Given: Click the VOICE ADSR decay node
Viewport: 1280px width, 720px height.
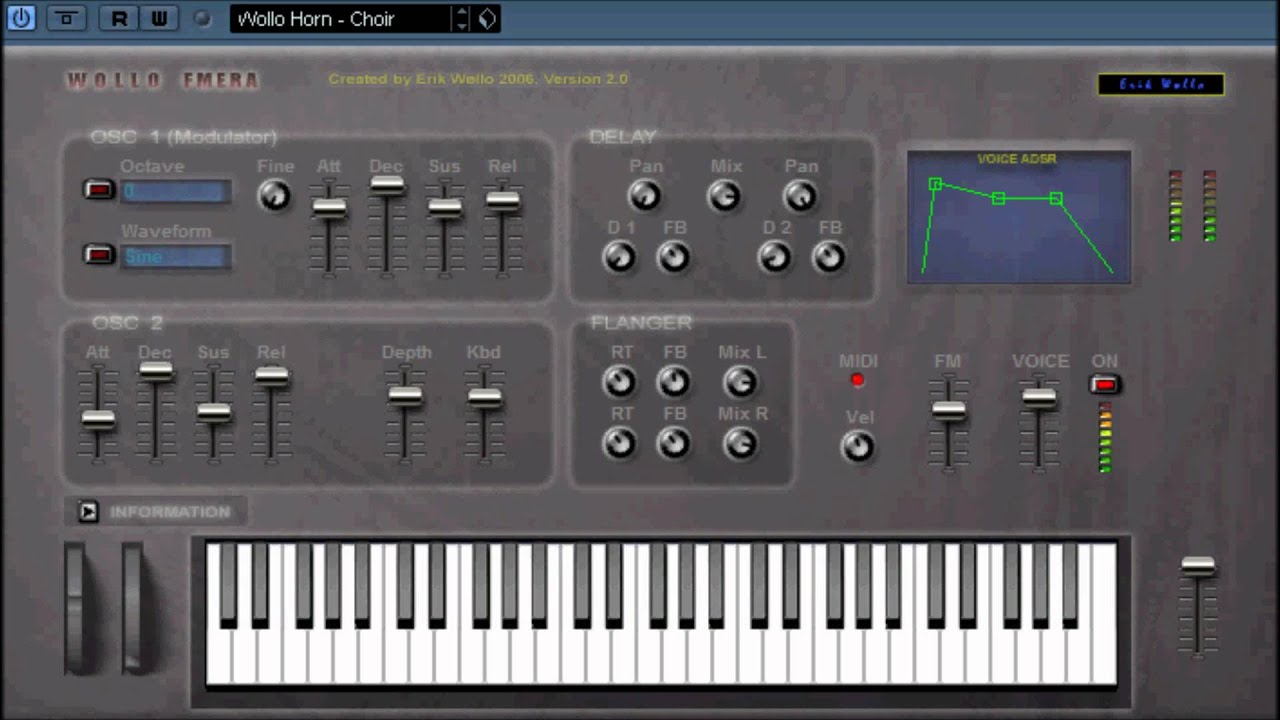Looking at the screenshot, I should [x=998, y=199].
